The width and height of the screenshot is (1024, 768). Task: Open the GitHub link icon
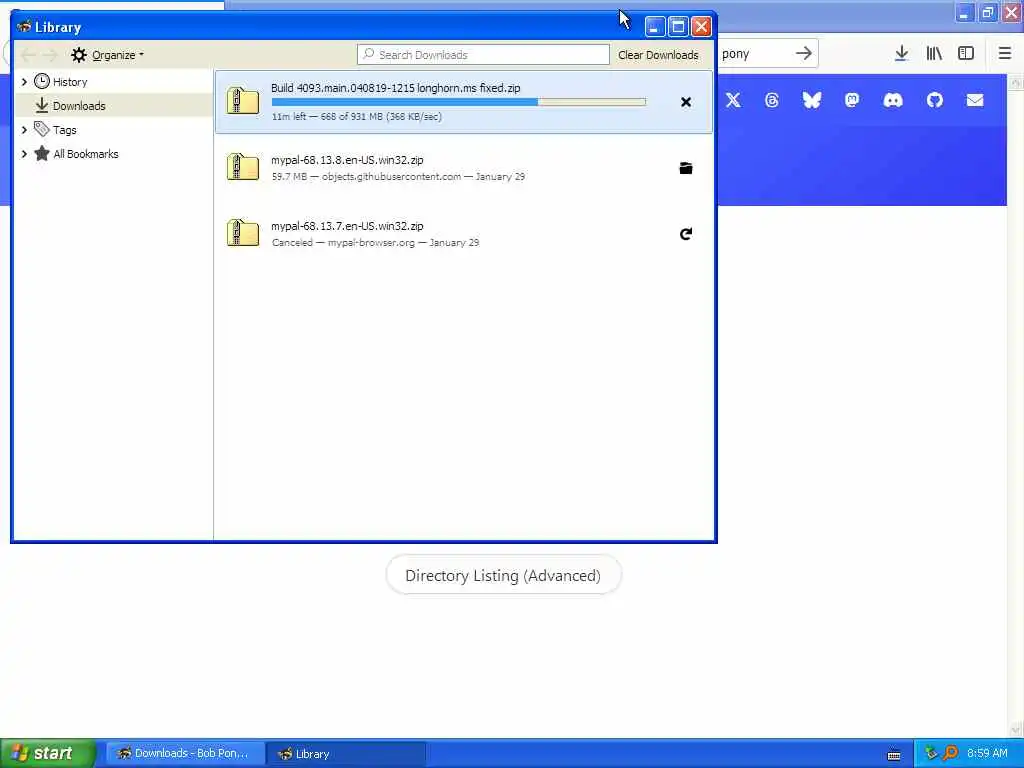coord(935,100)
